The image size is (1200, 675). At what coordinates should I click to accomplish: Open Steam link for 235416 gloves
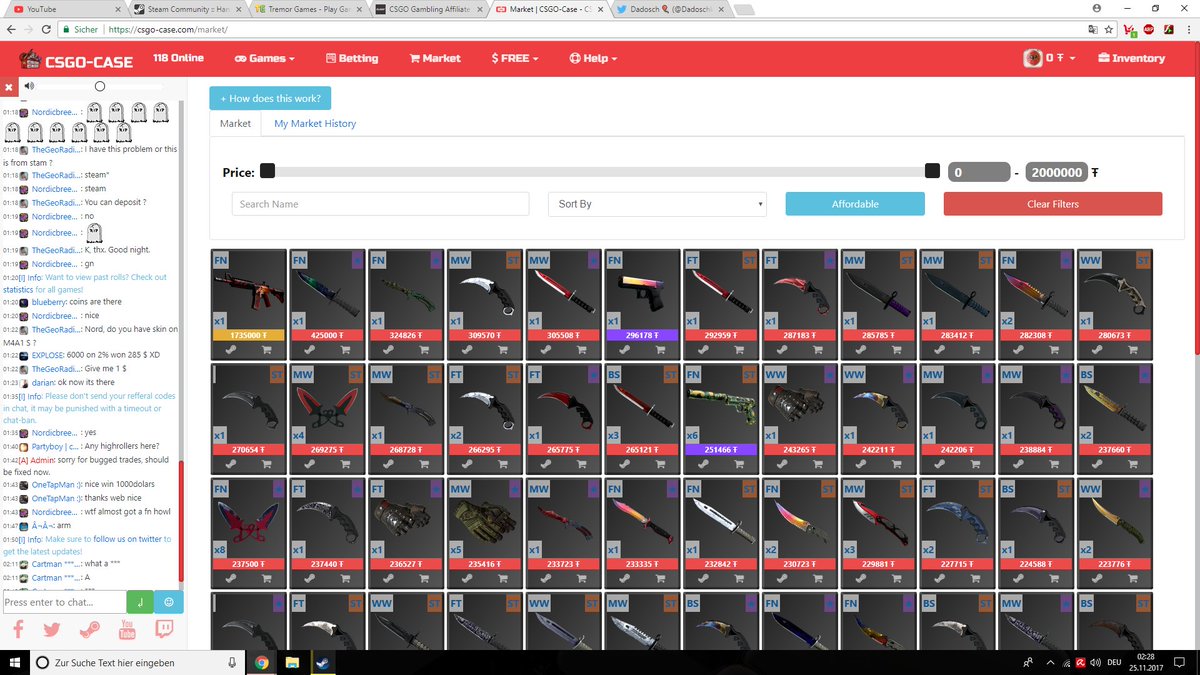(467, 578)
